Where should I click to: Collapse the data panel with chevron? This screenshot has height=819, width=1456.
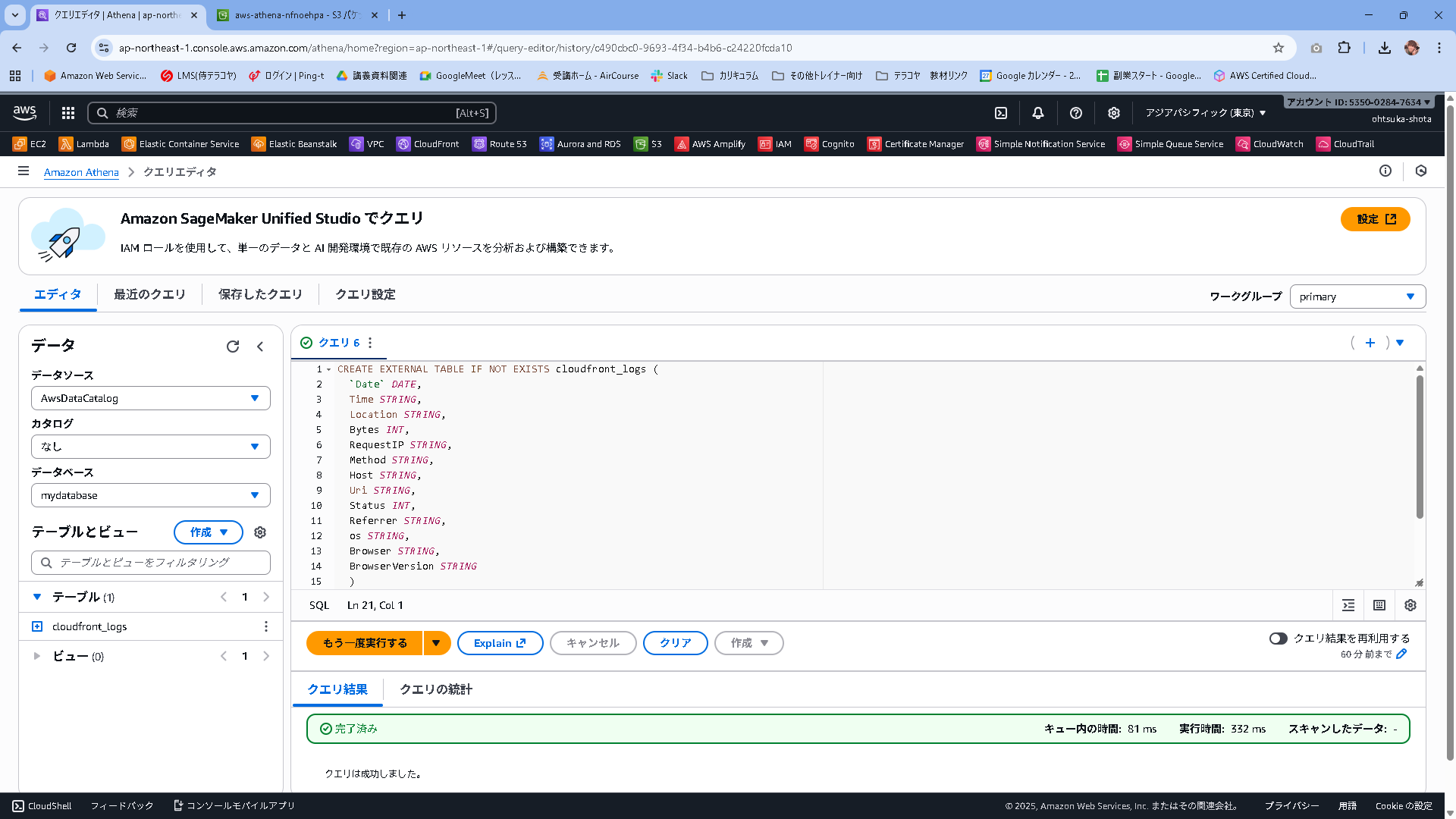(260, 347)
